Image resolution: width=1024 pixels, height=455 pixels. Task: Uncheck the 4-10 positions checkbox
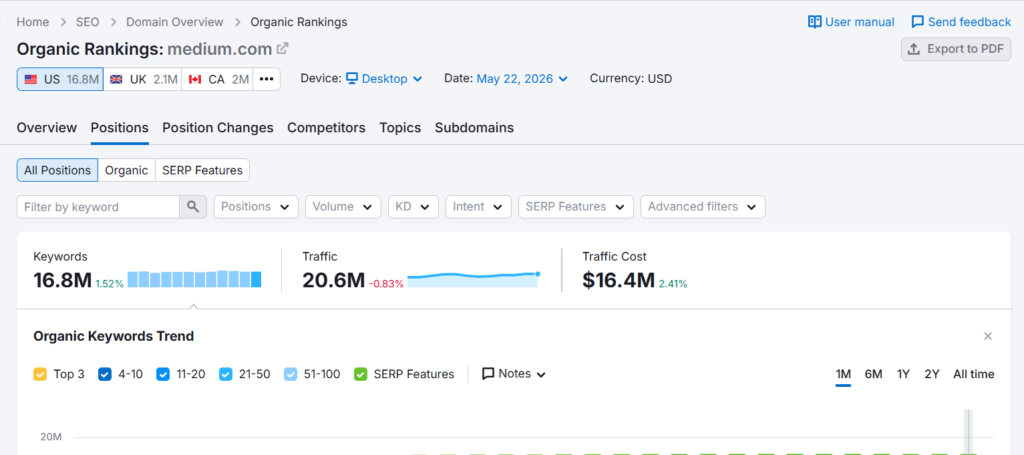tap(104, 375)
